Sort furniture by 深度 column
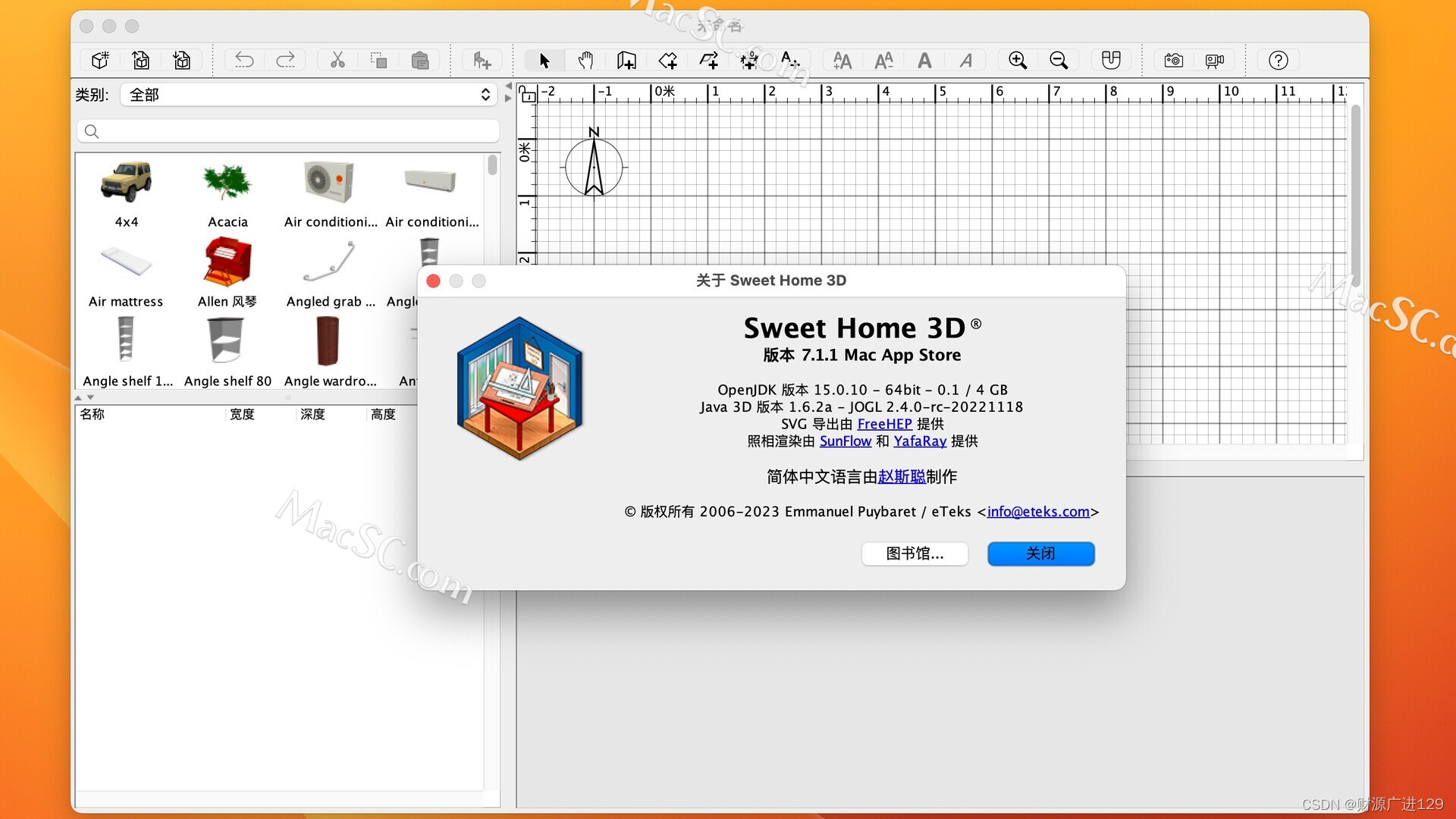 point(331,414)
